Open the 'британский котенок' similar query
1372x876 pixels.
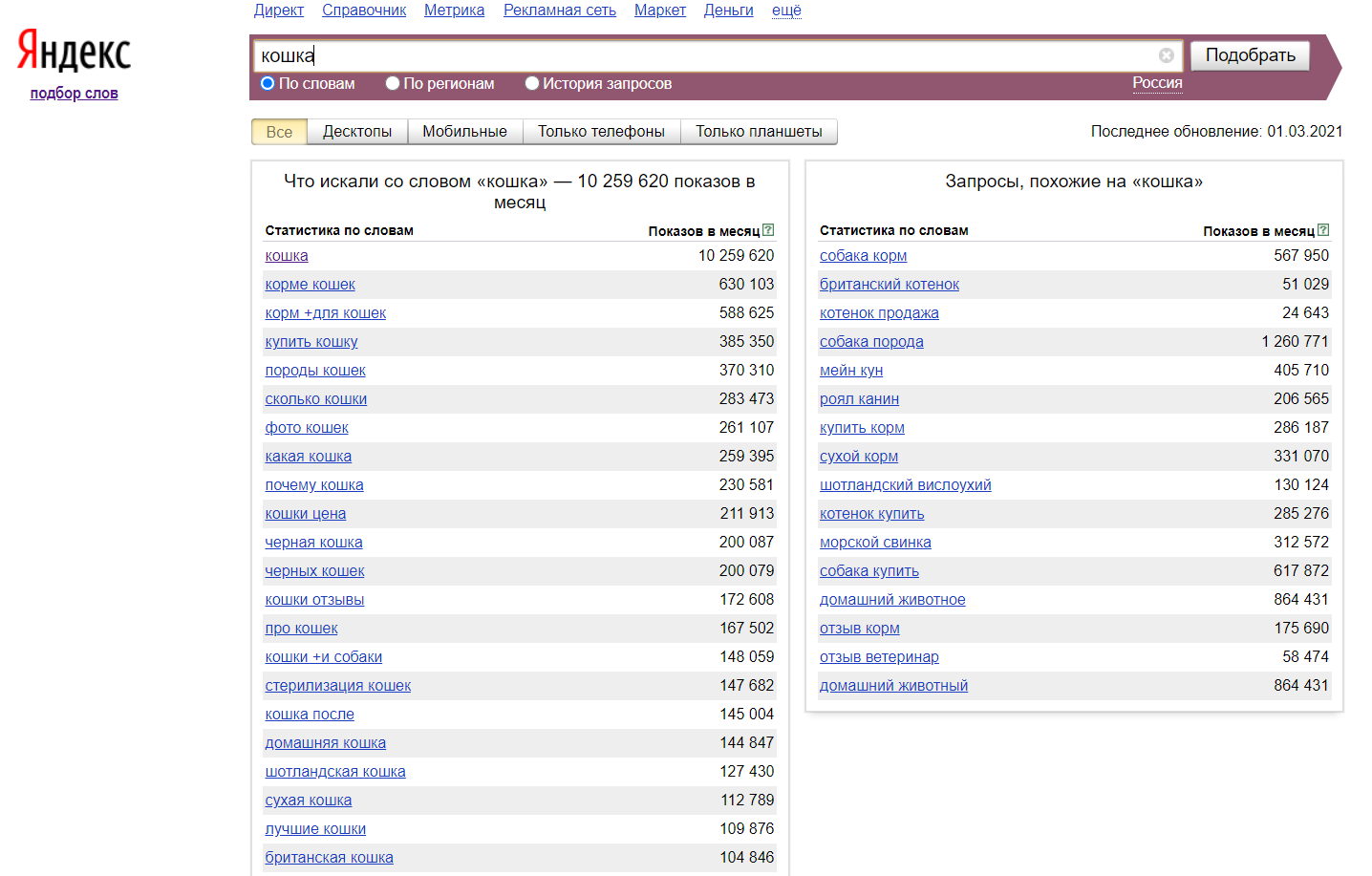(890, 285)
